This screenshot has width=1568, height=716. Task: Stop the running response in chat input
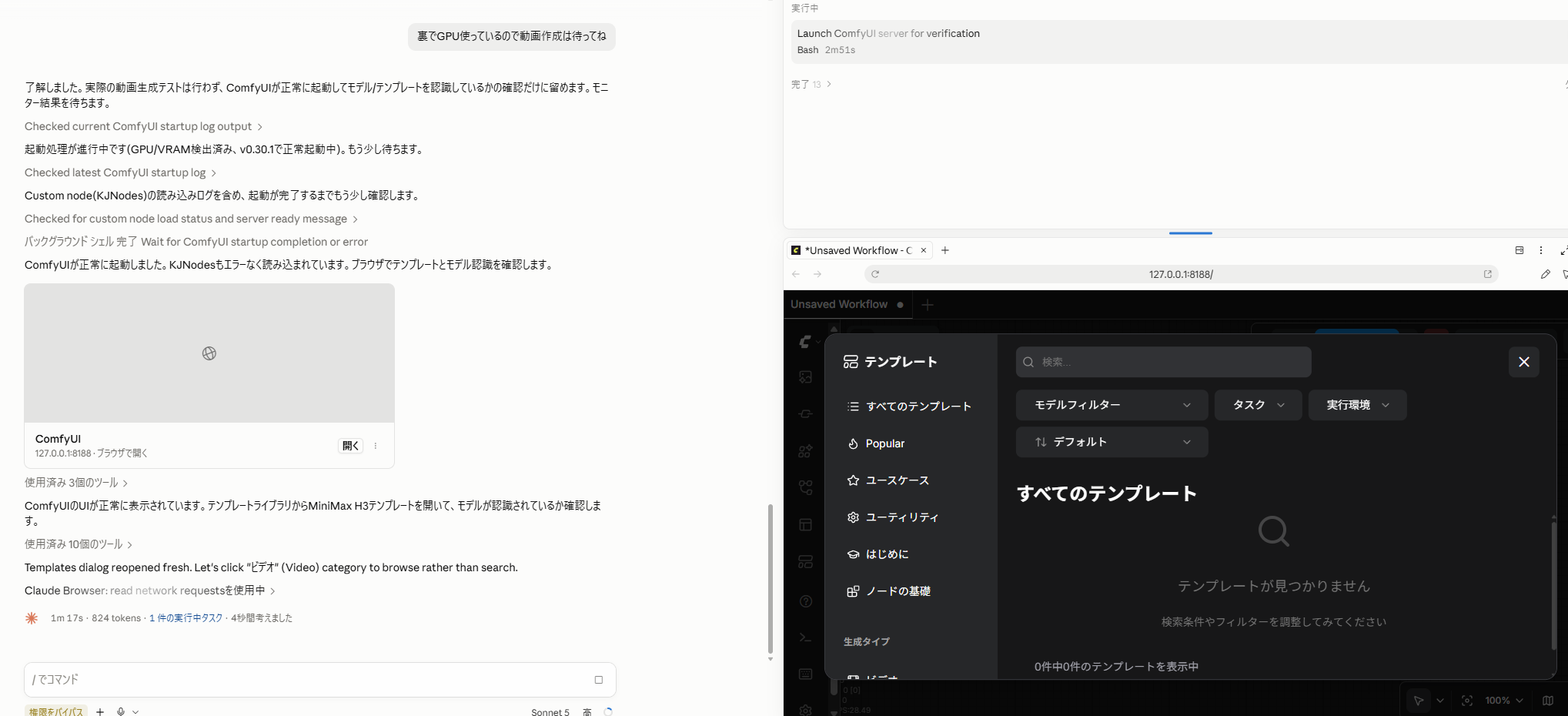(599, 680)
